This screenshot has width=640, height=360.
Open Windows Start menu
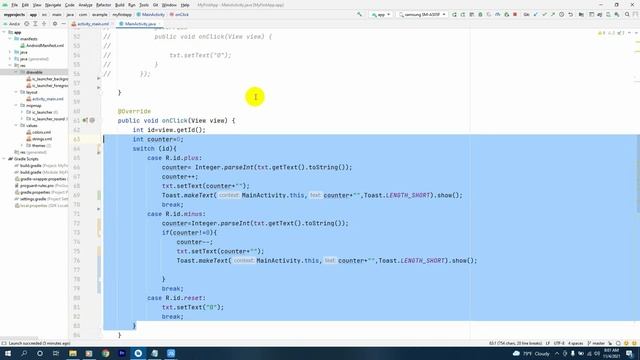click(x=8, y=353)
